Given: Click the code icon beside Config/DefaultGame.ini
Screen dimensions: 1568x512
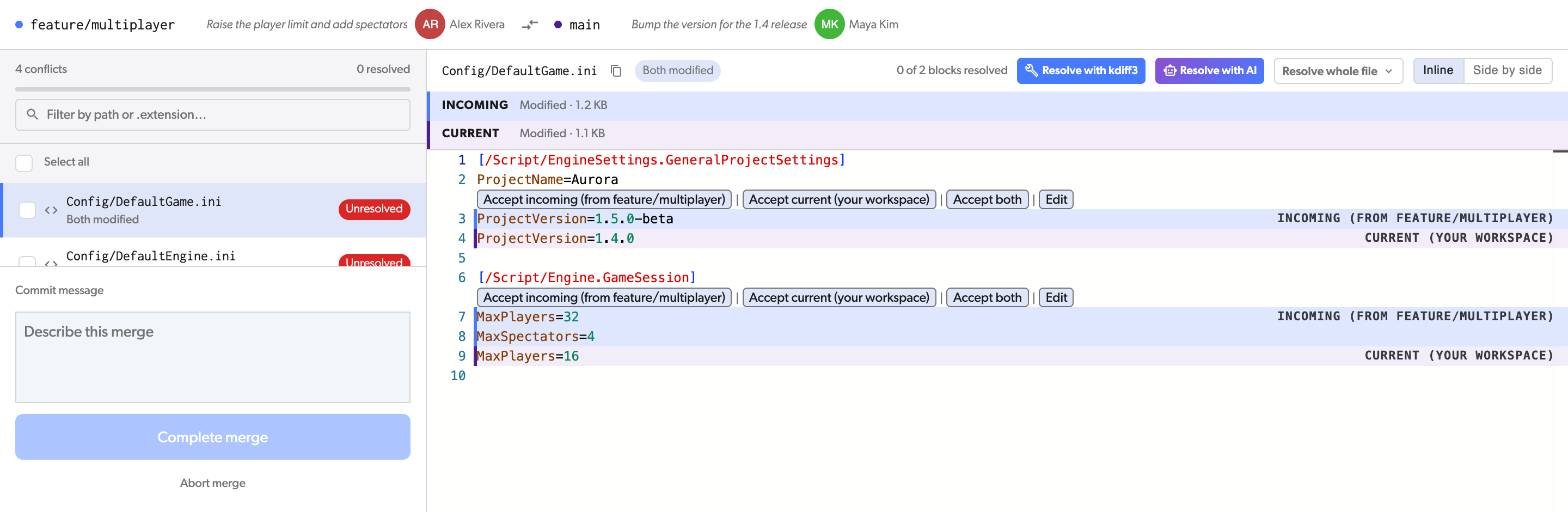Looking at the screenshot, I should 51,210.
